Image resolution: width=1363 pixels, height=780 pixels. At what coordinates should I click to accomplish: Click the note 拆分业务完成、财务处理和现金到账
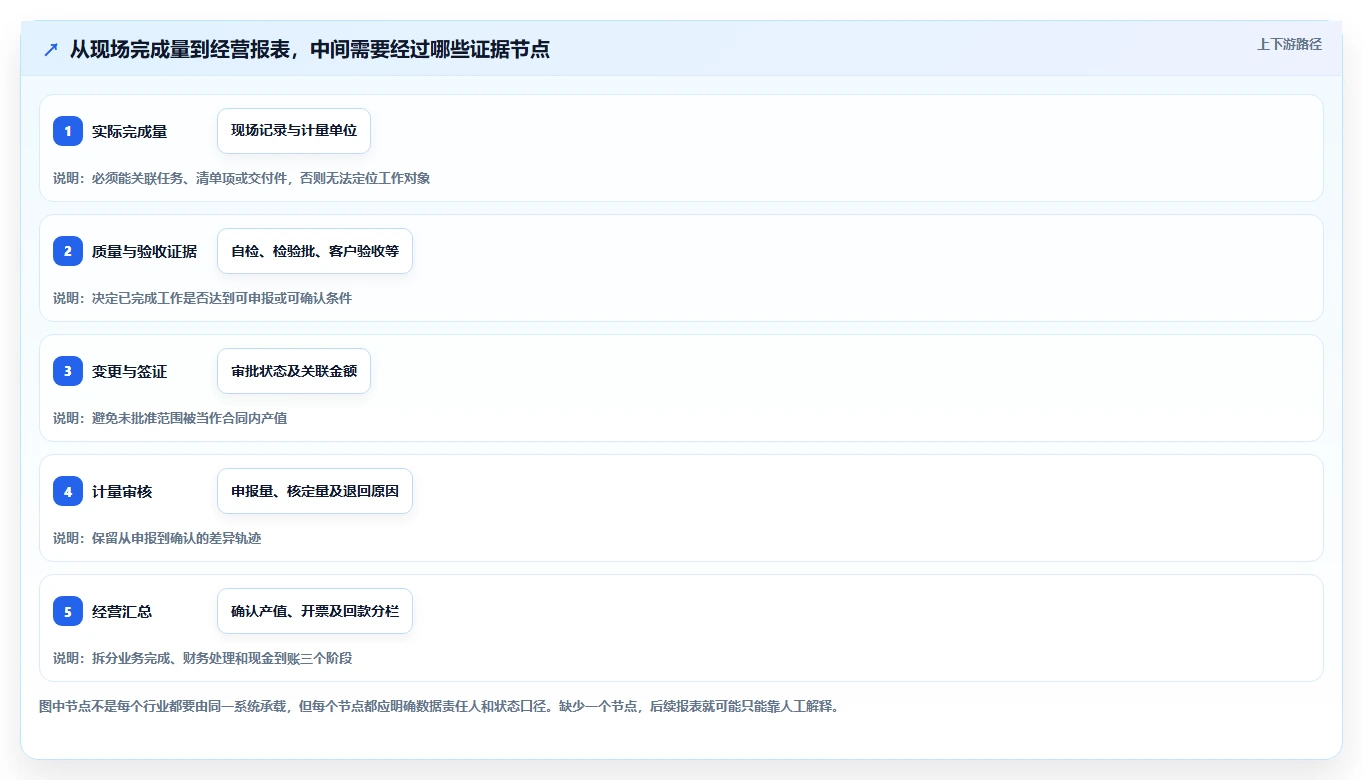pos(202,658)
